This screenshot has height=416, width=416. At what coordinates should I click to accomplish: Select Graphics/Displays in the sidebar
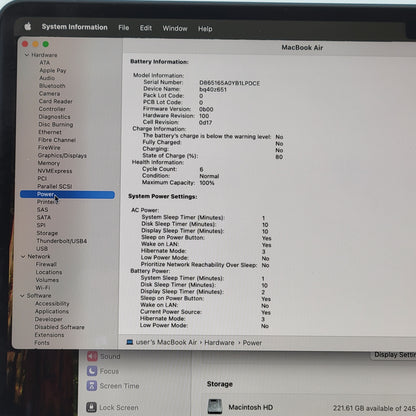62,155
